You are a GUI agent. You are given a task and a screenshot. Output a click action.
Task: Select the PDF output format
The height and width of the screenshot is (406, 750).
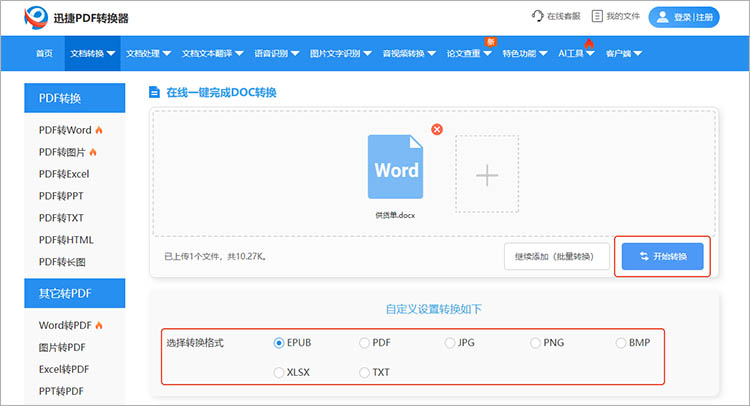(x=364, y=343)
